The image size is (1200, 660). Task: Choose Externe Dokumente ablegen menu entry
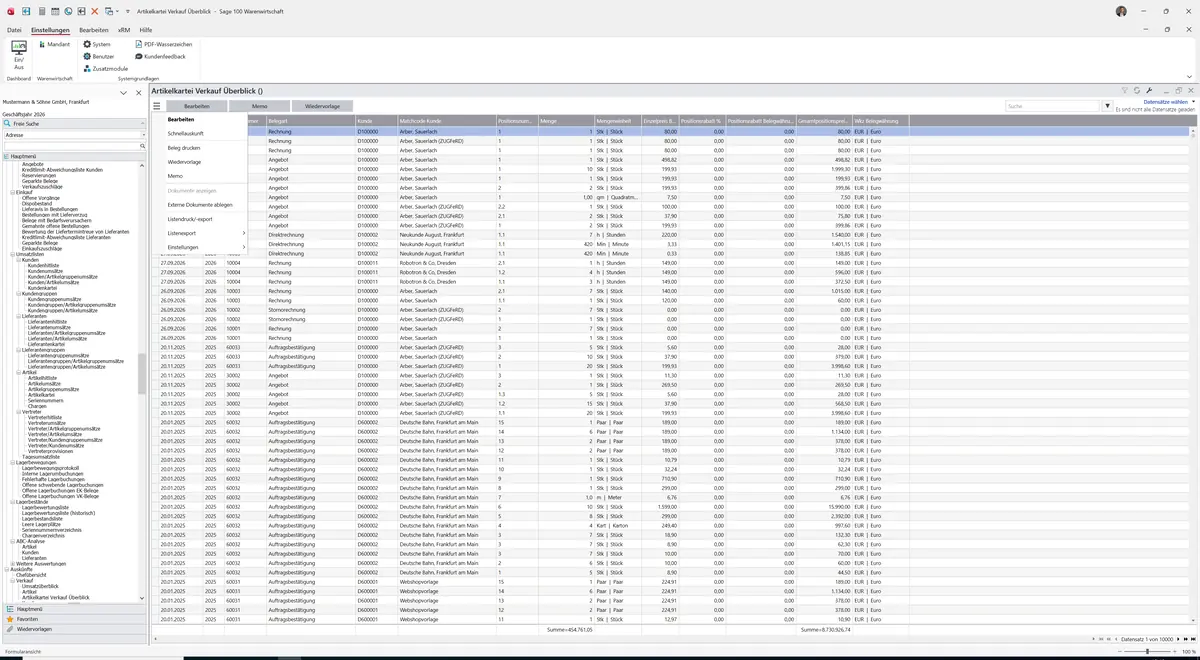[x=198, y=204]
